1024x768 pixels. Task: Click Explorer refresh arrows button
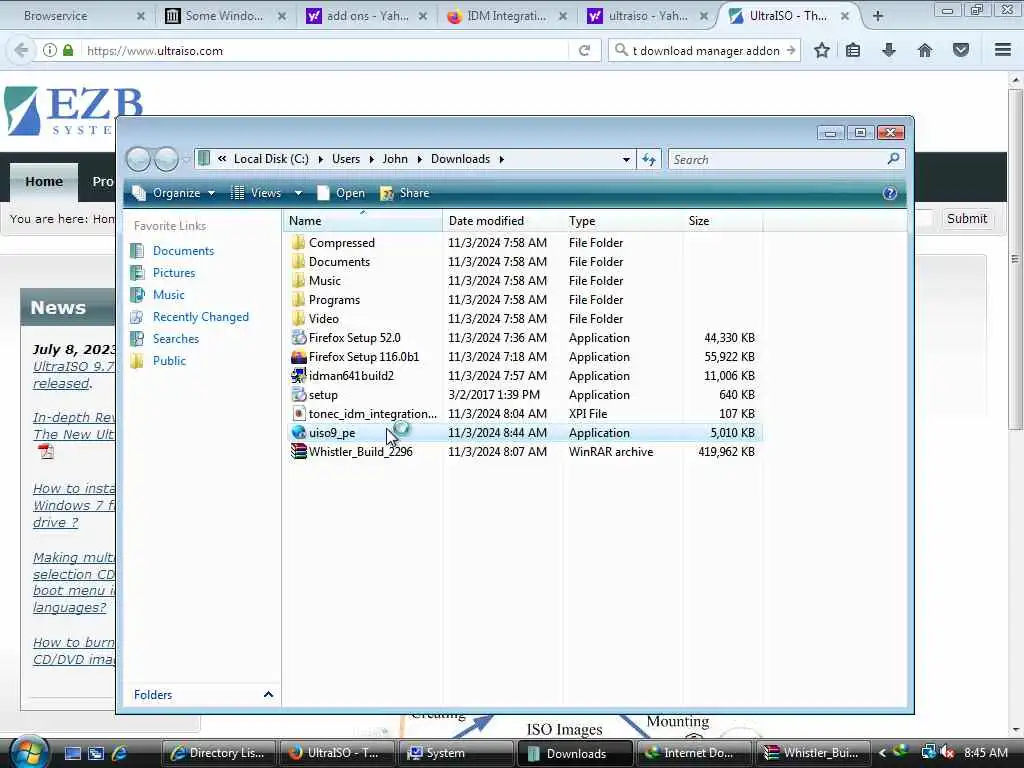point(648,159)
